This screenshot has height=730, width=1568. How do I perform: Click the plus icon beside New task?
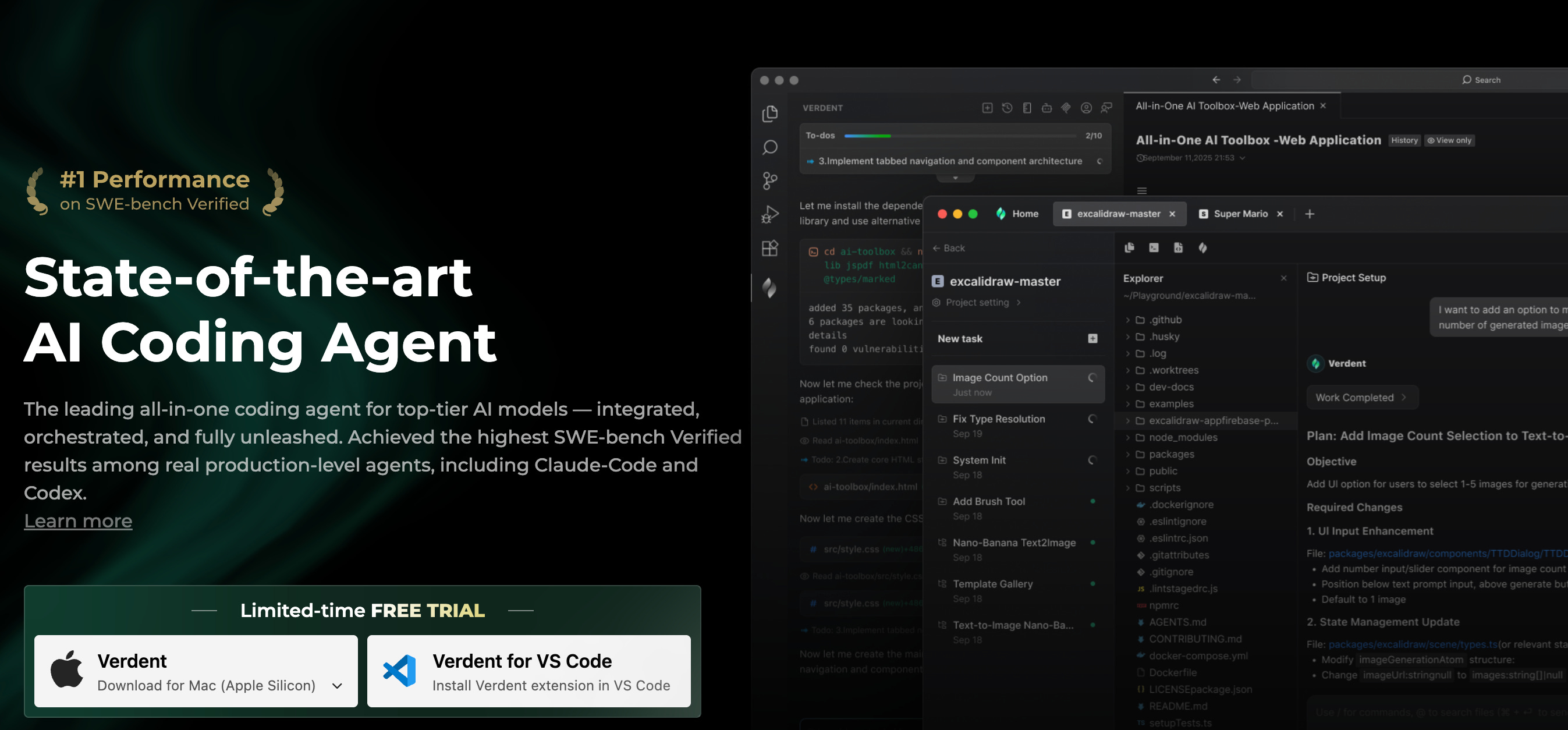[x=1092, y=339]
